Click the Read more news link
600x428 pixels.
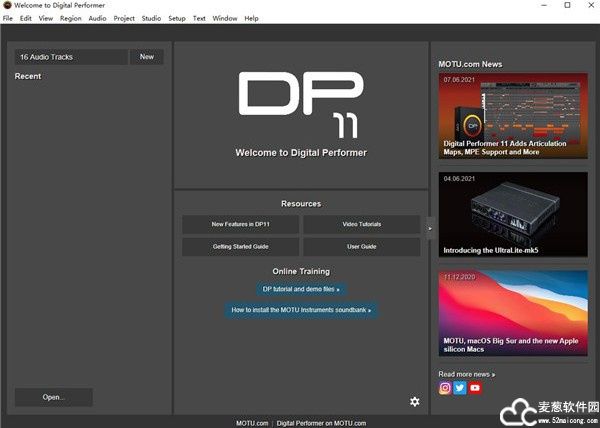(x=466, y=374)
